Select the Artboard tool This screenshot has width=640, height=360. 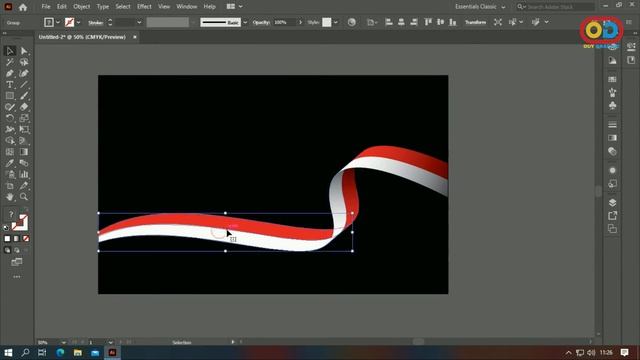point(10,186)
